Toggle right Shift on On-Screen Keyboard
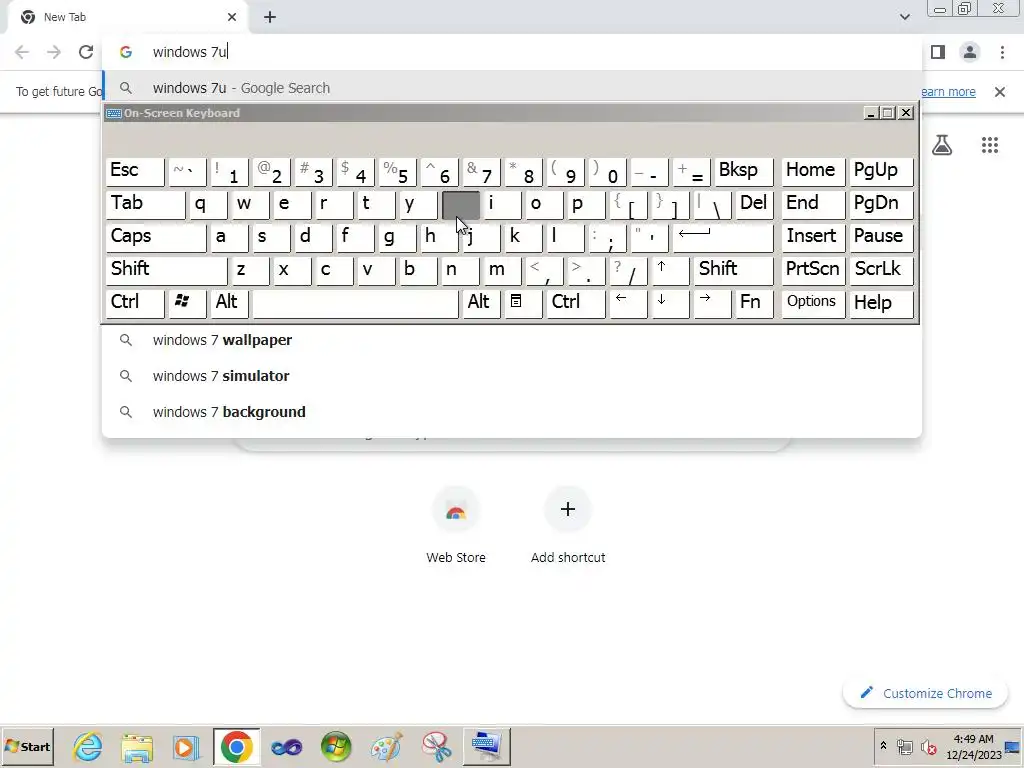 point(733,270)
